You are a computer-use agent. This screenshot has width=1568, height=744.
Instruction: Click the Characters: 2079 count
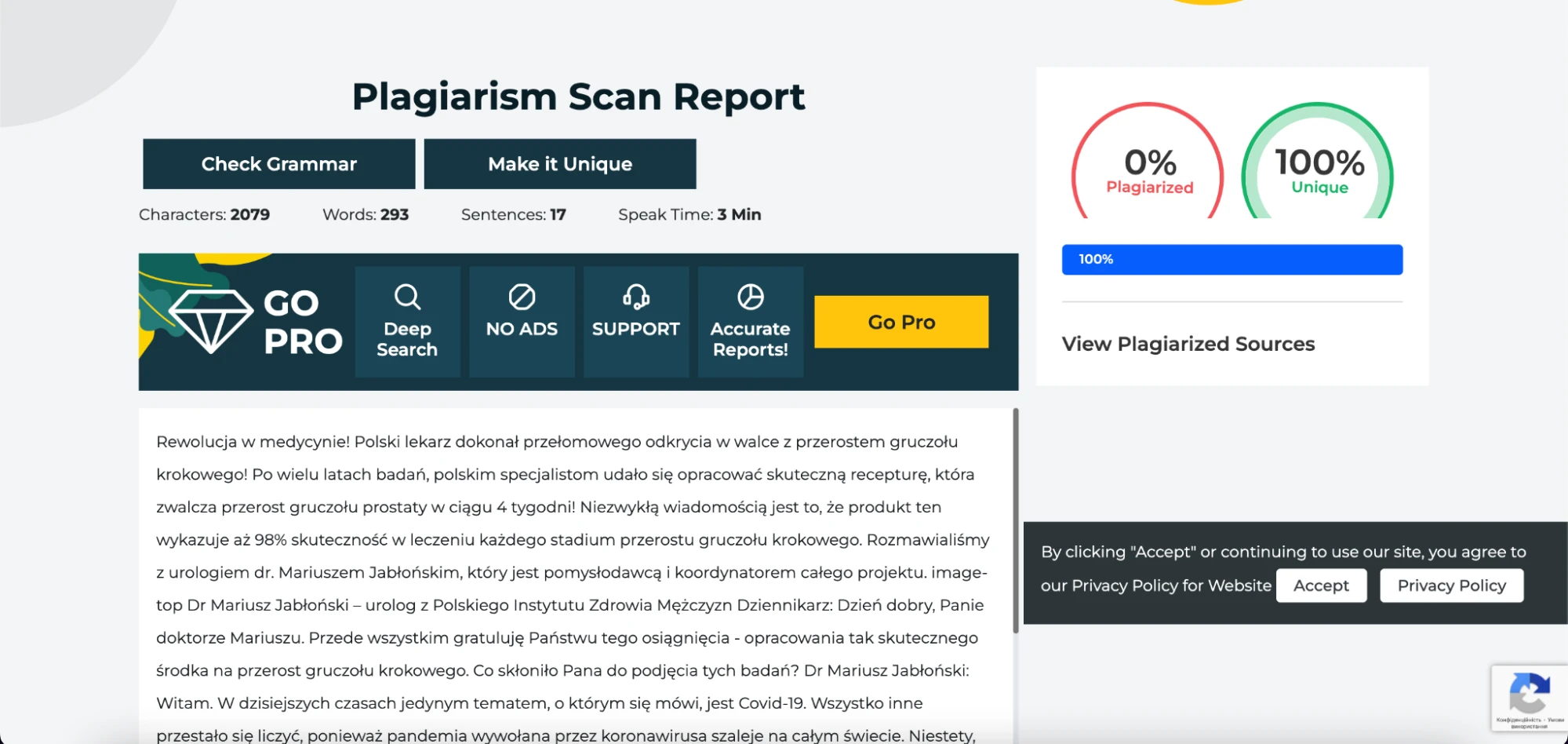(x=204, y=214)
